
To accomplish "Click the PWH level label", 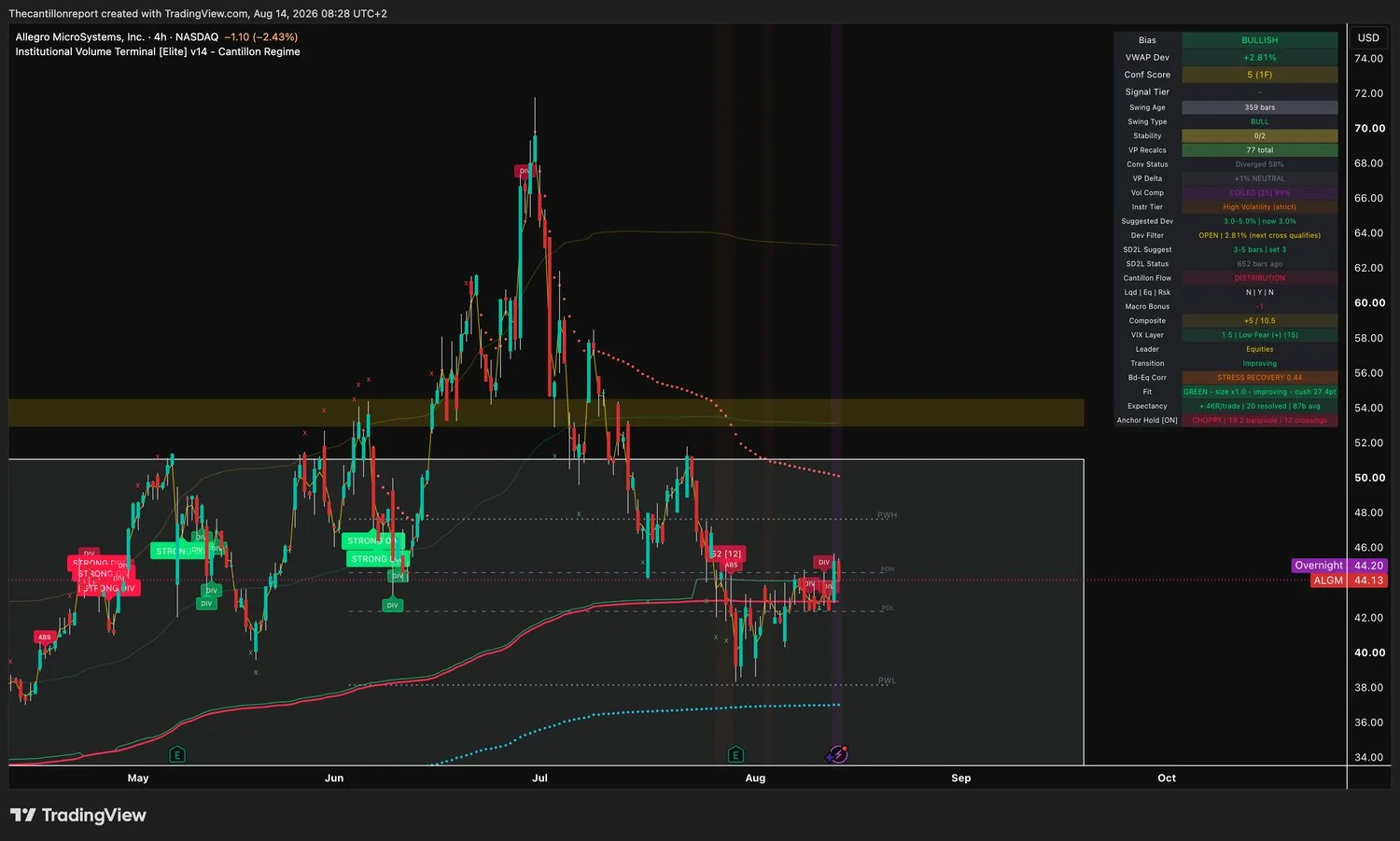I will click(887, 515).
